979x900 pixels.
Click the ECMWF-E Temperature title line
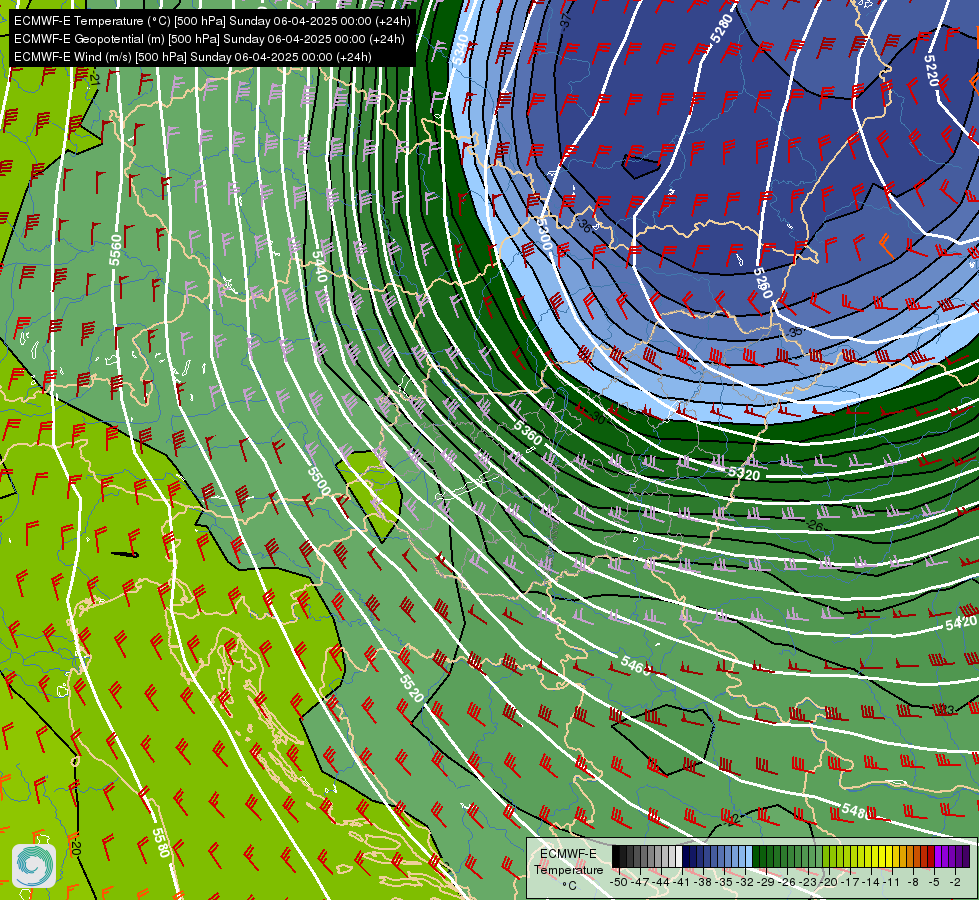coord(212,21)
